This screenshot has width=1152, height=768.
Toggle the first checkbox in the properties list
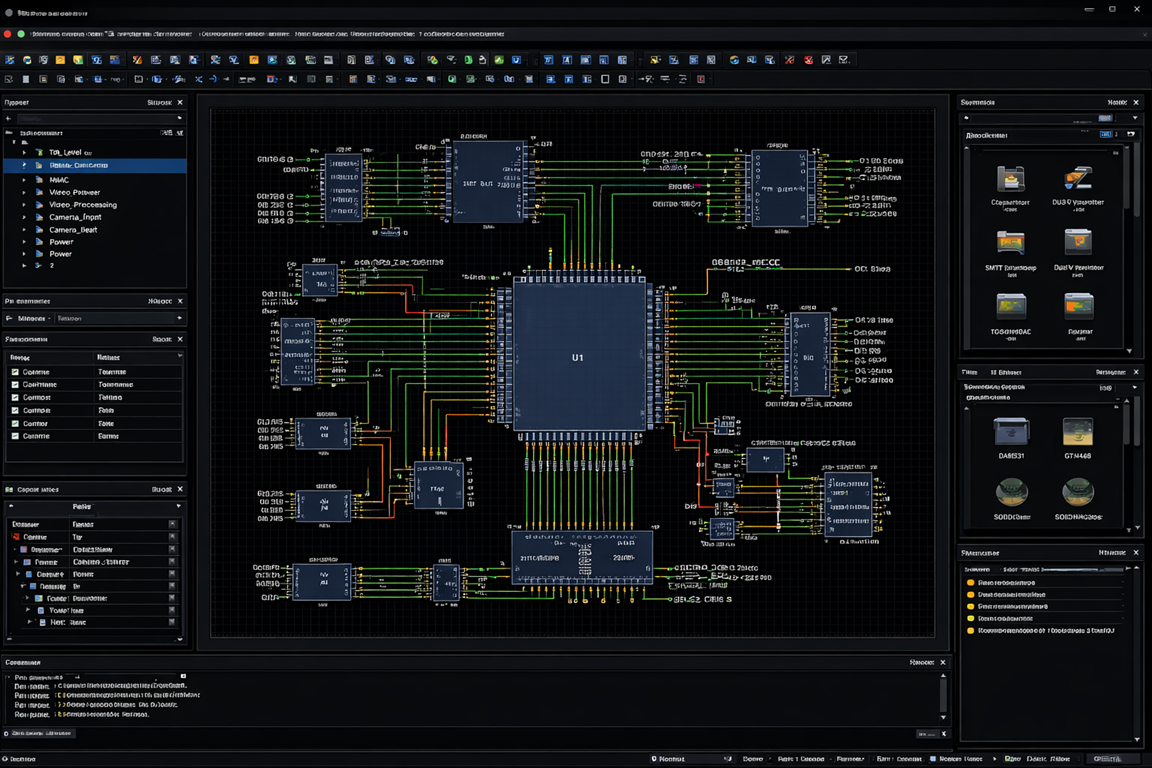coord(15,372)
